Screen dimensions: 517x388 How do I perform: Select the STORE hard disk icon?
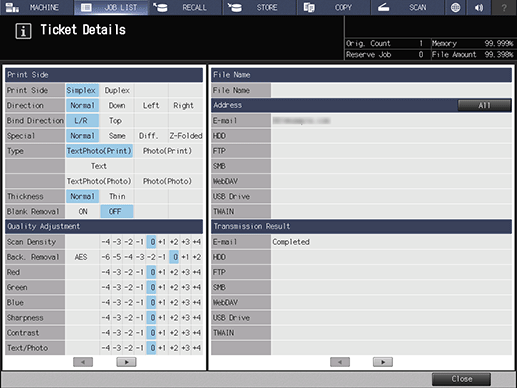coord(235,7)
